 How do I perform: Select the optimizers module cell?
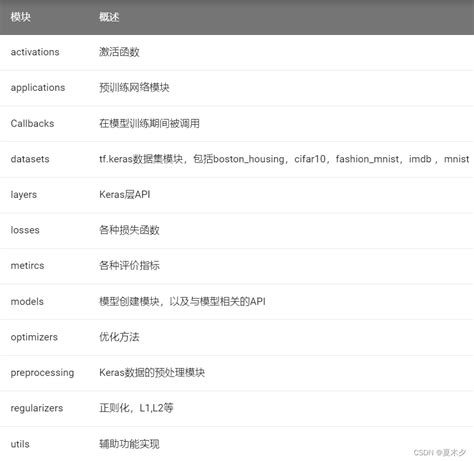tap(34, 337)
